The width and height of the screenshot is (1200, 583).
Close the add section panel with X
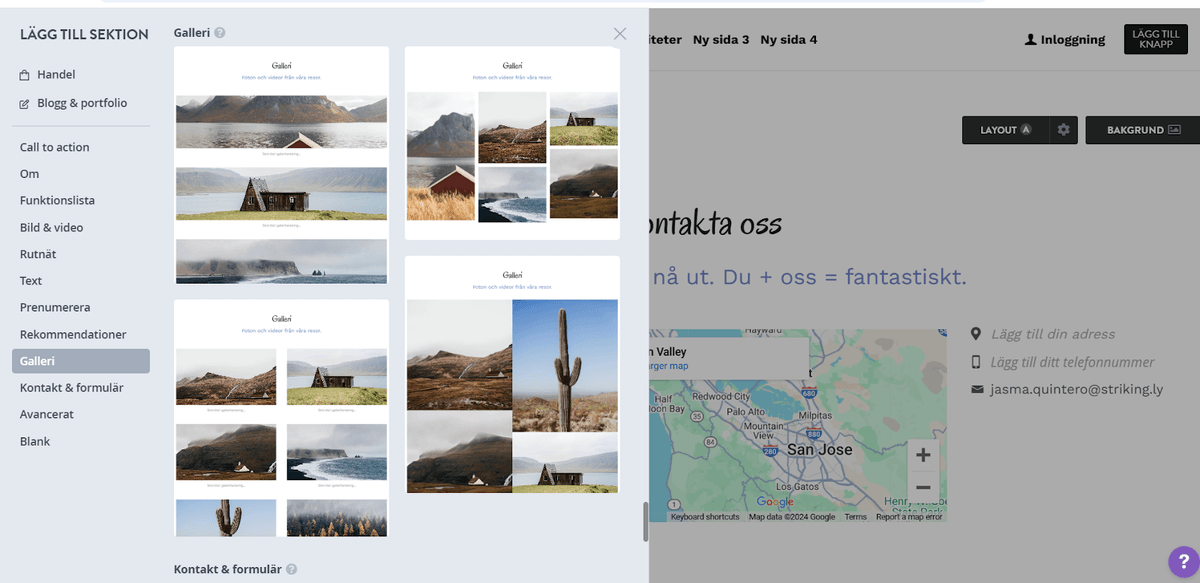(620, 34)
